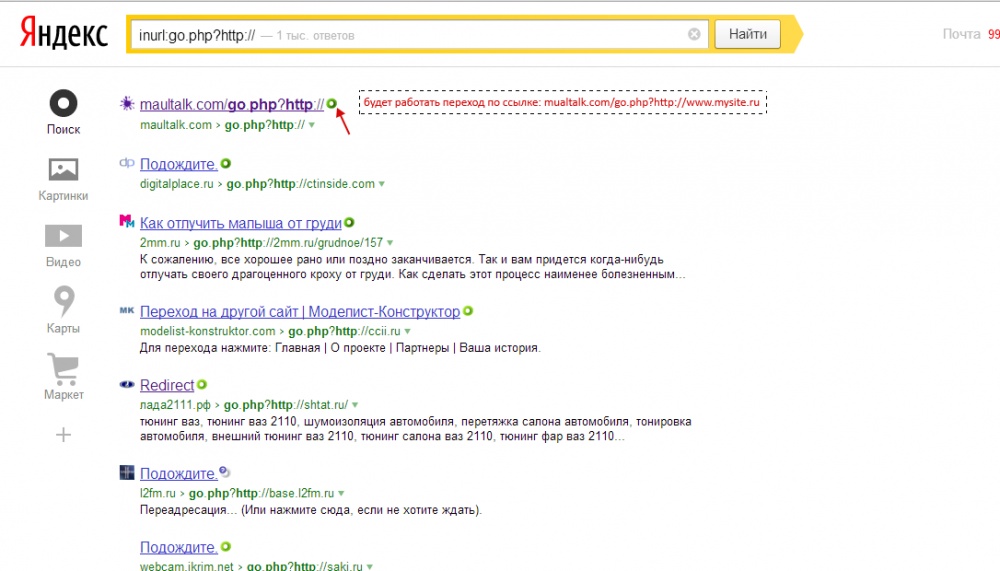The width and height of the screenshot is (1000, 571).
Task: Click green circle icon beside digitalplace.ru result title
Action: pos(226,164)
